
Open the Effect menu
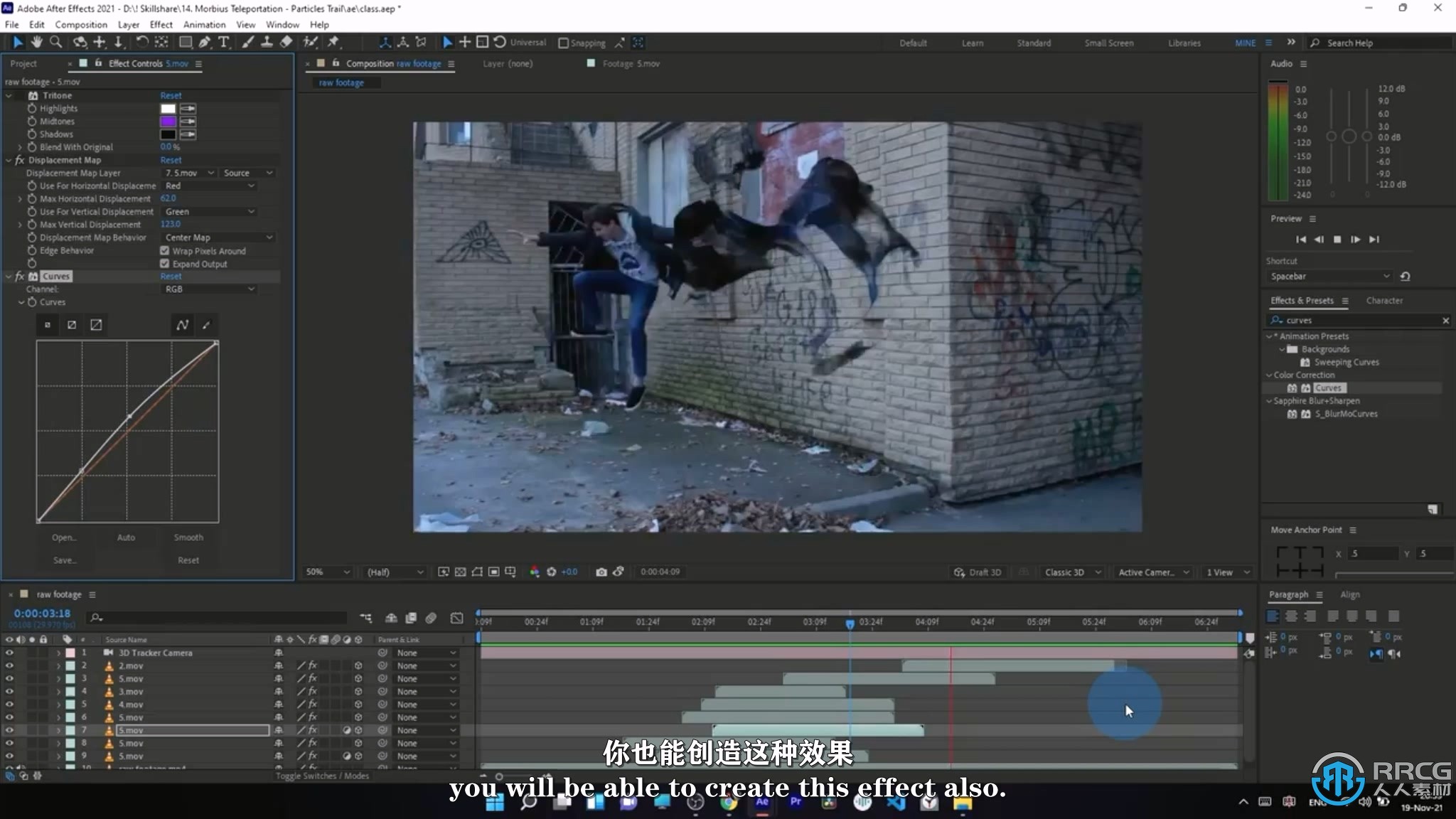161,24
